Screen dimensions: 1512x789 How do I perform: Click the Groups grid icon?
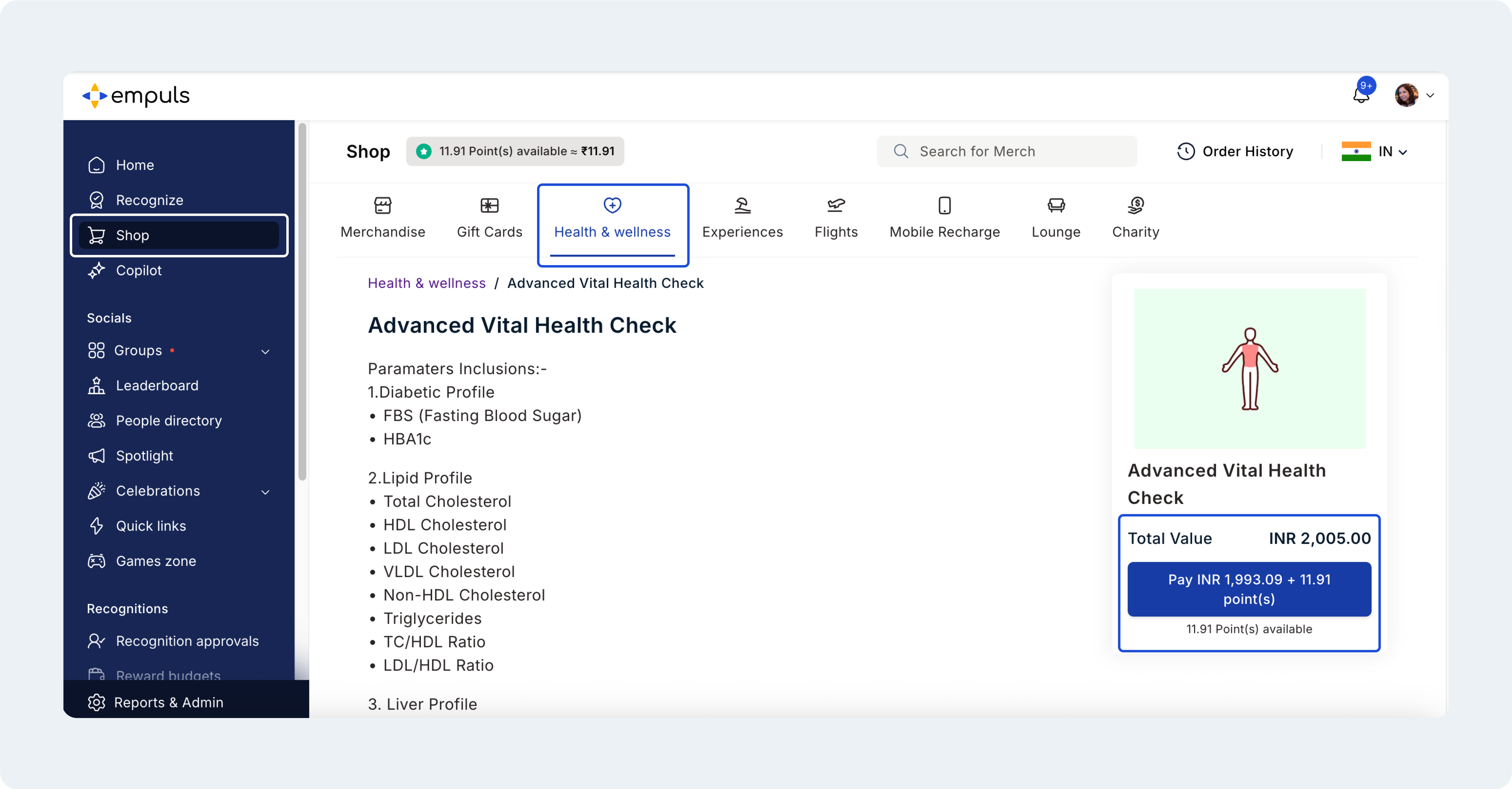click(x=96, y=350)
